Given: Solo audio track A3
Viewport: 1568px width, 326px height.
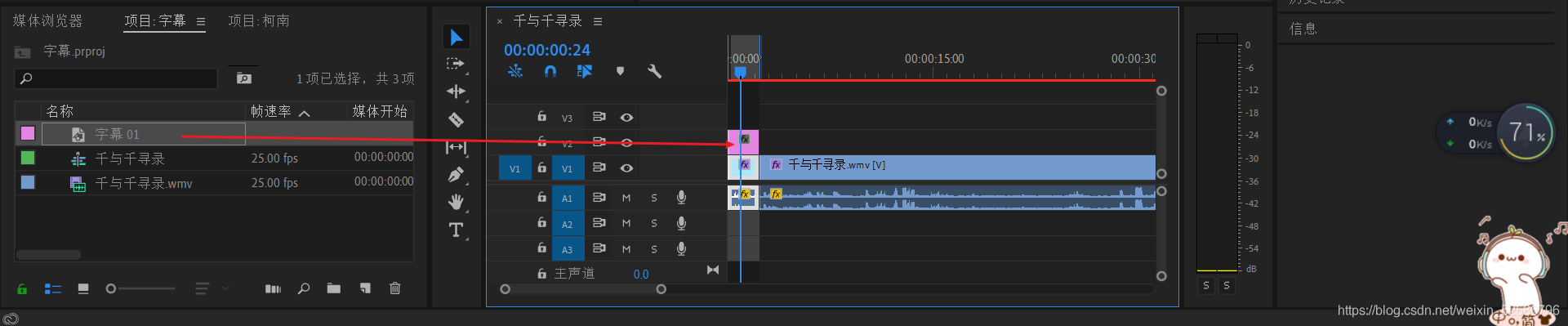Looking at the screenshot, I should pos(654,248).
